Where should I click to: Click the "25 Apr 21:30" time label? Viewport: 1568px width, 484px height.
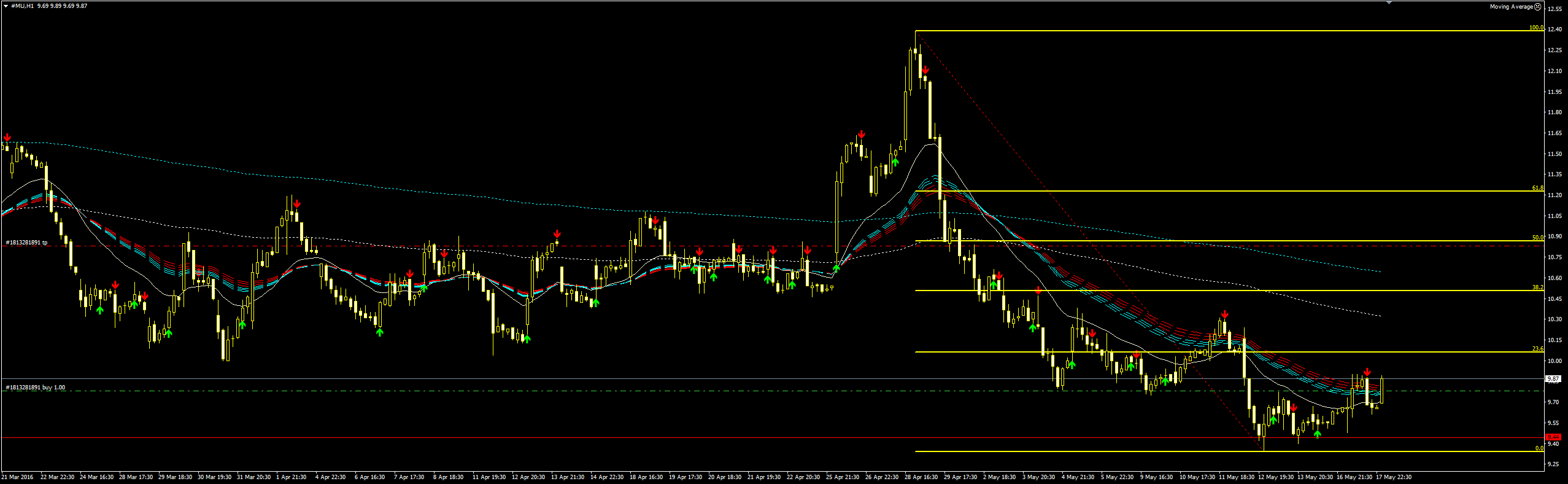tap(843, 477)
